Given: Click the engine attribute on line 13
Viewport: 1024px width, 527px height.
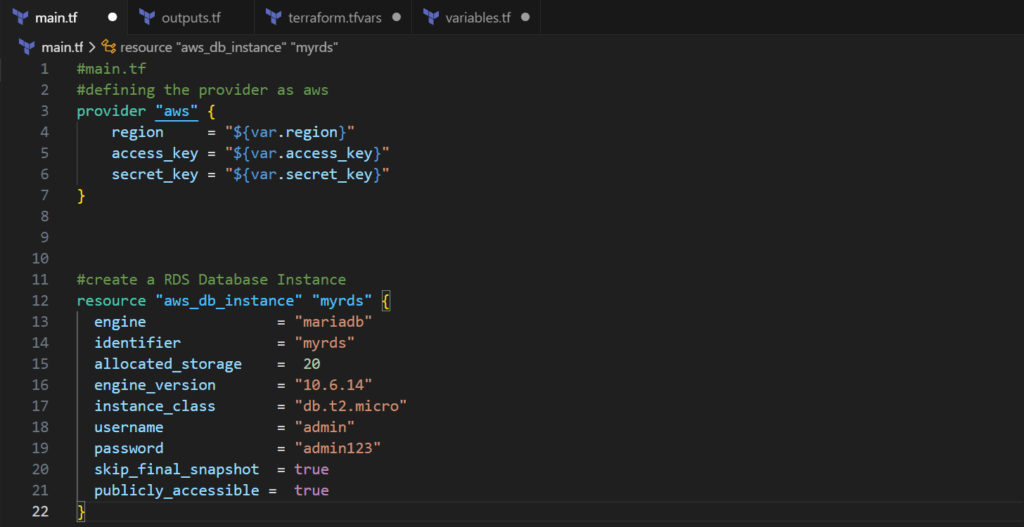Looking at the screenshot, I should [x=120, y=322].
